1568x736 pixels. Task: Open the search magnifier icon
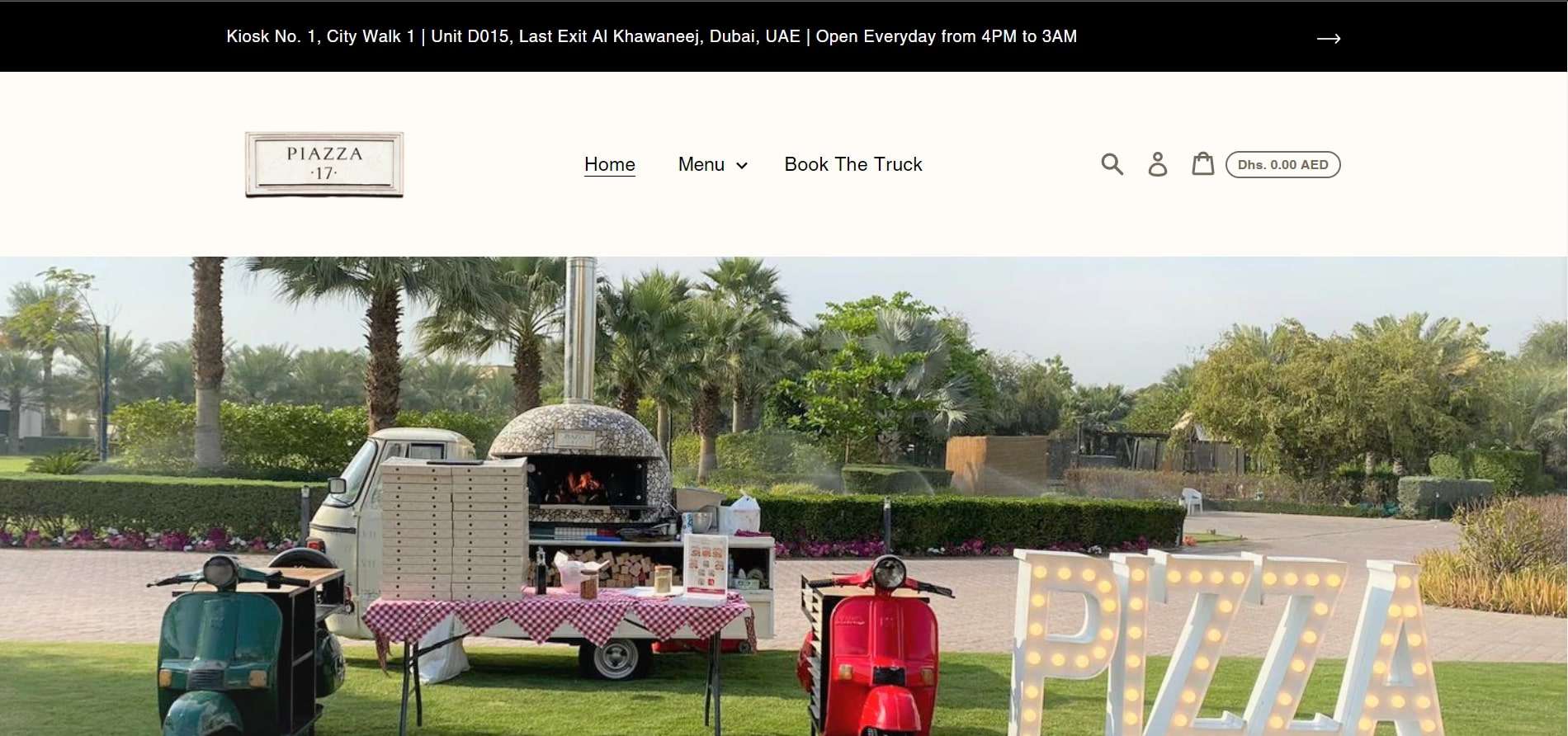click(1112, 164)
